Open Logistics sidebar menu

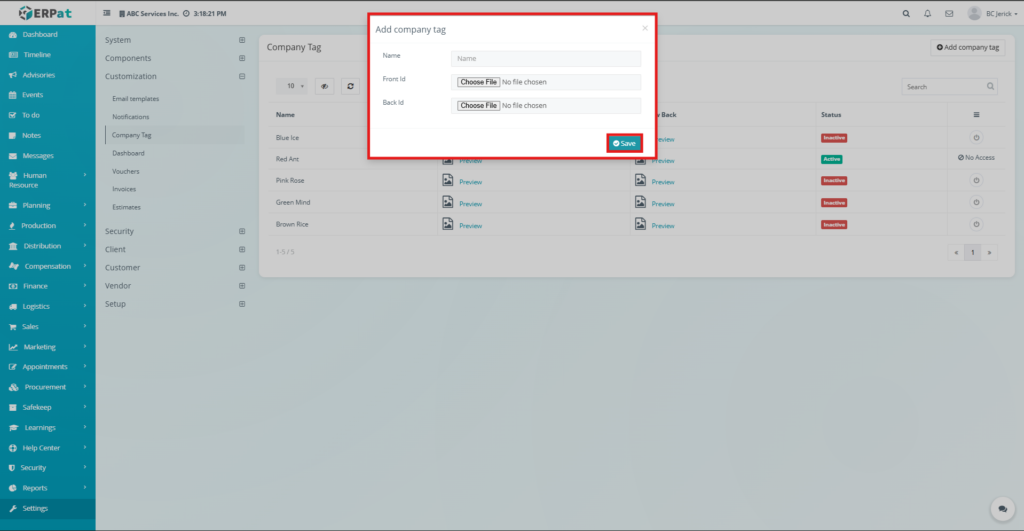point(48,306)
